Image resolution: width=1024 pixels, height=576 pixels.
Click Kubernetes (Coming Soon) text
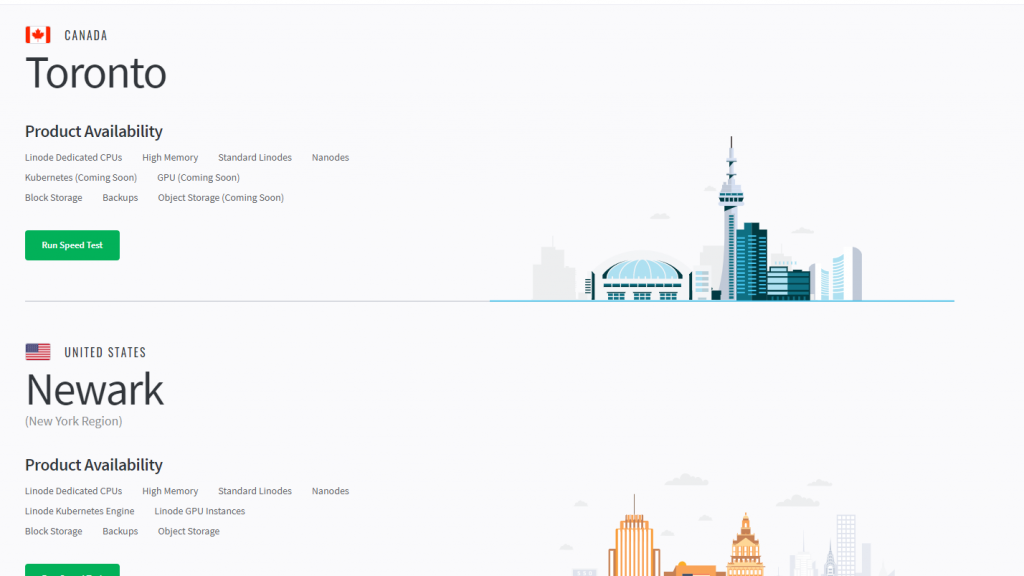coord(81,178)
